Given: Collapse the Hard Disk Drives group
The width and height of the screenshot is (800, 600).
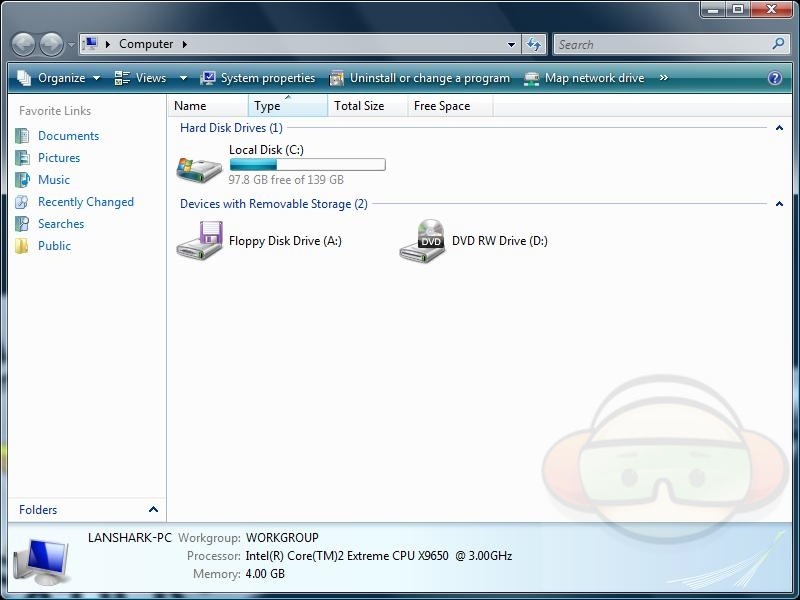Looking at the screenshot, I should click(779, 128).
